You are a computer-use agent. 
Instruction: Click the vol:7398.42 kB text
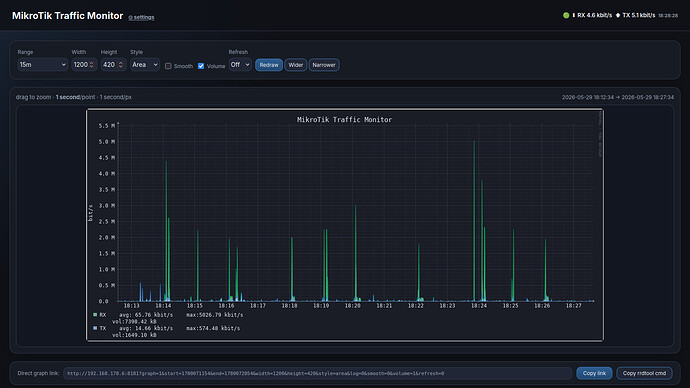coord(134,322)
